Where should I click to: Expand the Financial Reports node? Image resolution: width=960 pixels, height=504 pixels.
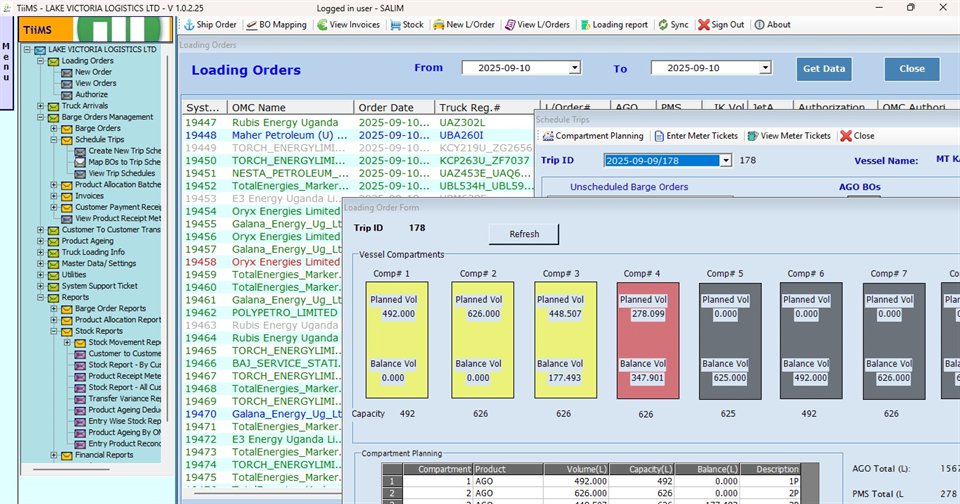coord(54,455)
